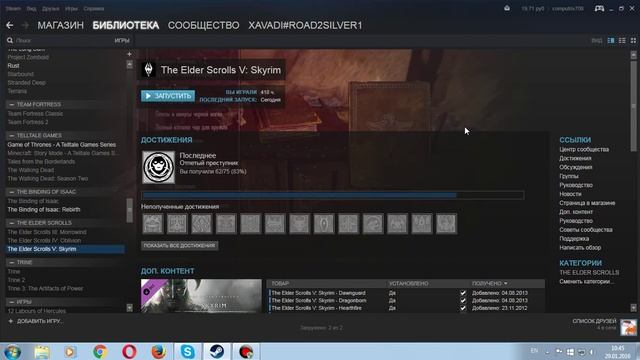Open the Справка menu
The height and width of the screenshot is (360, 640).
pyautogui.click(x=93, y=8)
